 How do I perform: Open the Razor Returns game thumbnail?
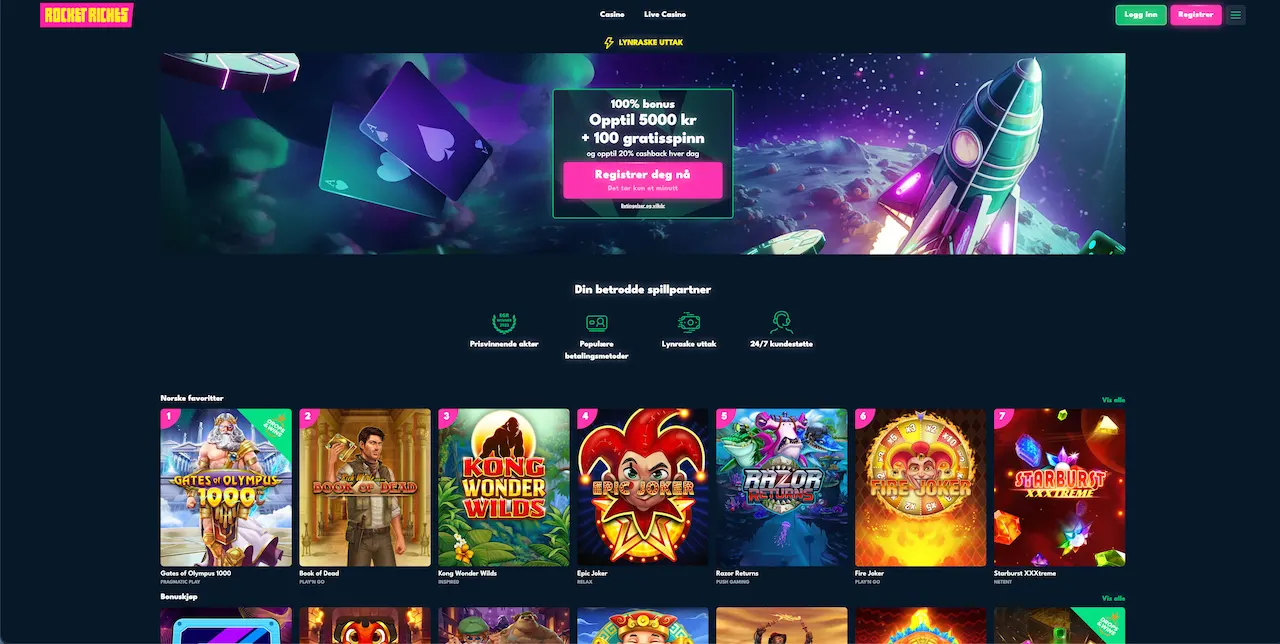[782, 488]
